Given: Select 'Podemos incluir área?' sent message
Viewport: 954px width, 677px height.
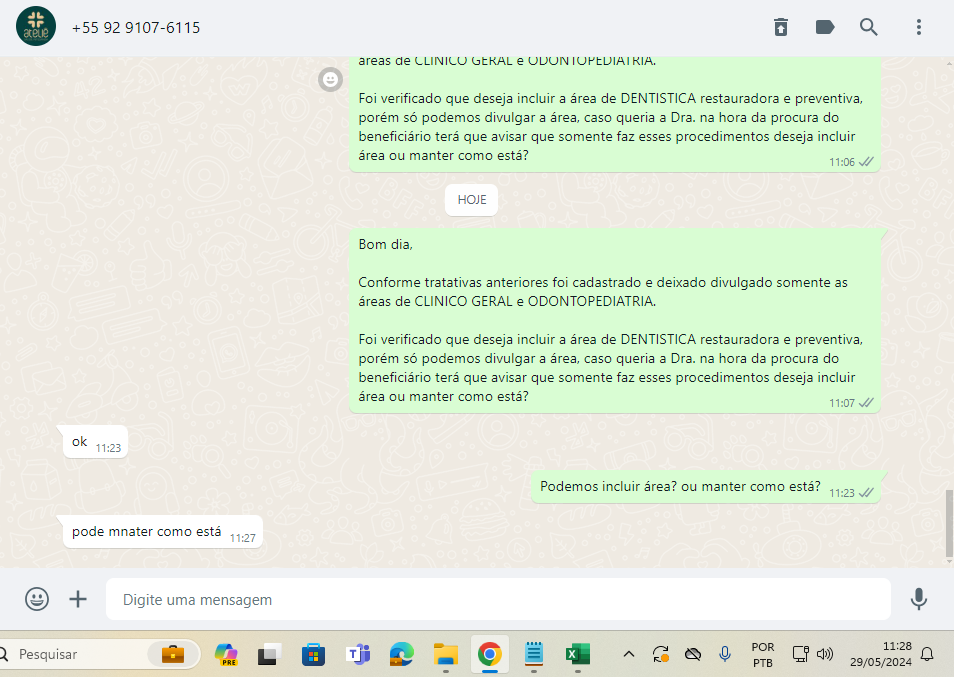Looking at the screenshot, I should coord(706,487).
